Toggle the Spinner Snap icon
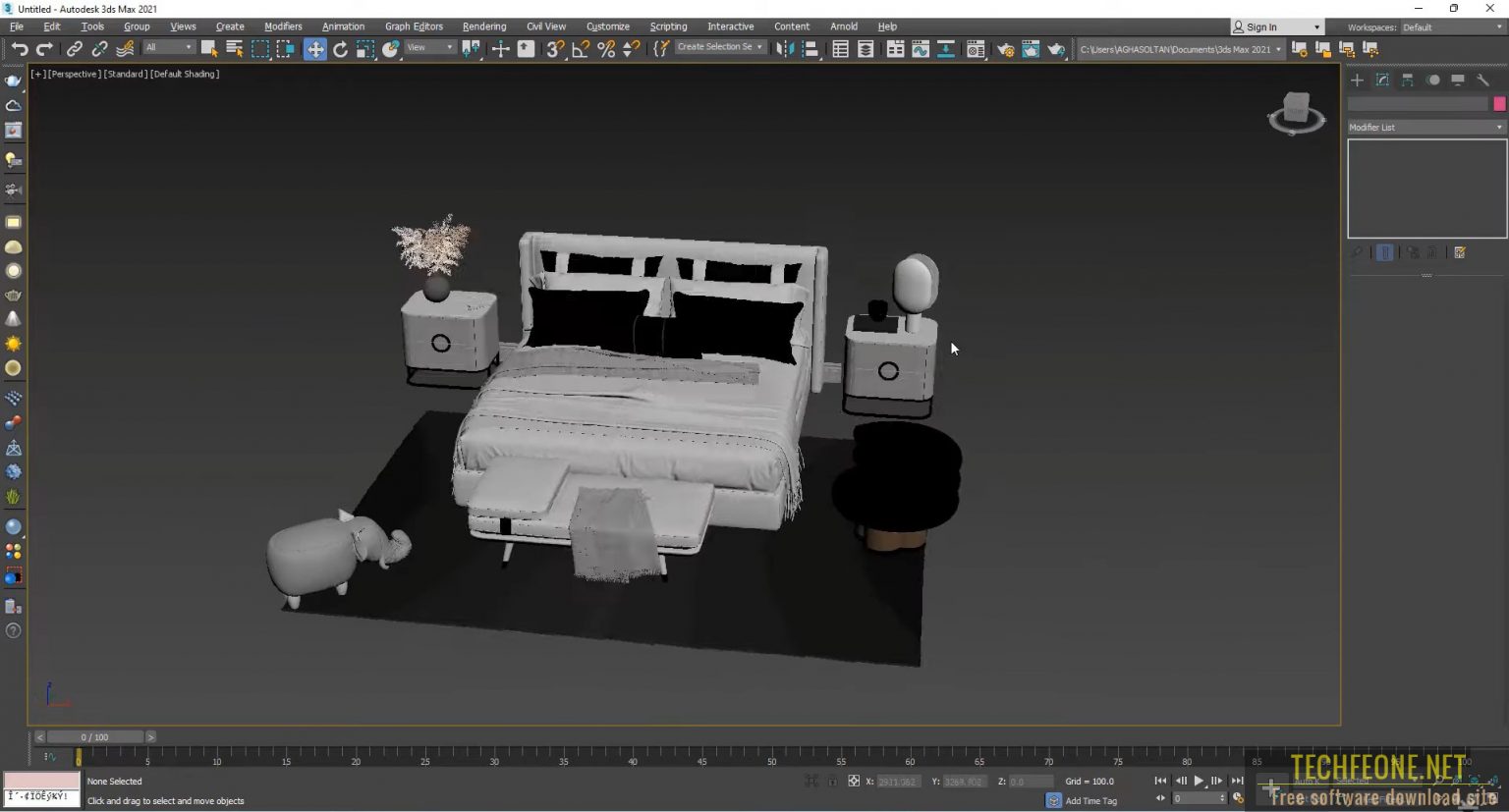1509x812 pixels. tap(632, 49)
